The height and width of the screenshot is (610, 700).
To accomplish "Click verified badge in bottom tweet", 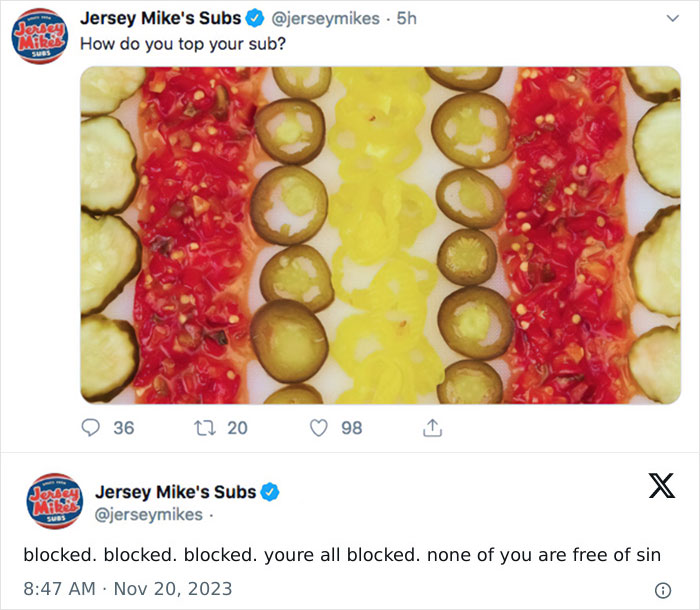I will 271,492.
